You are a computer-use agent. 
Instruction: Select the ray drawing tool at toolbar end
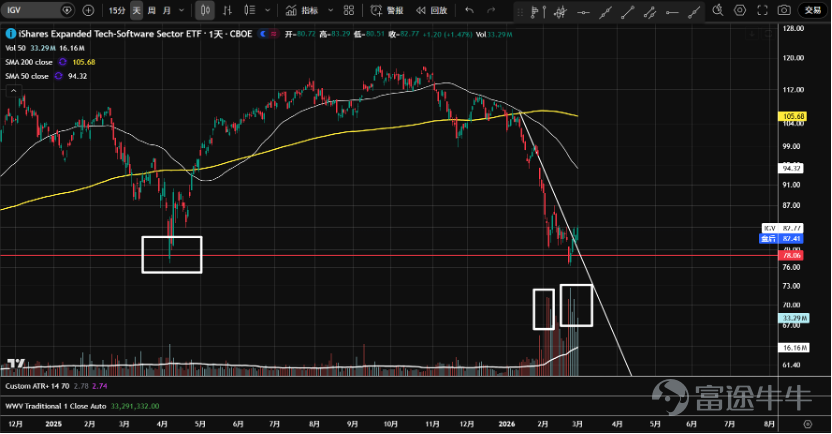[x=695, y=11]
